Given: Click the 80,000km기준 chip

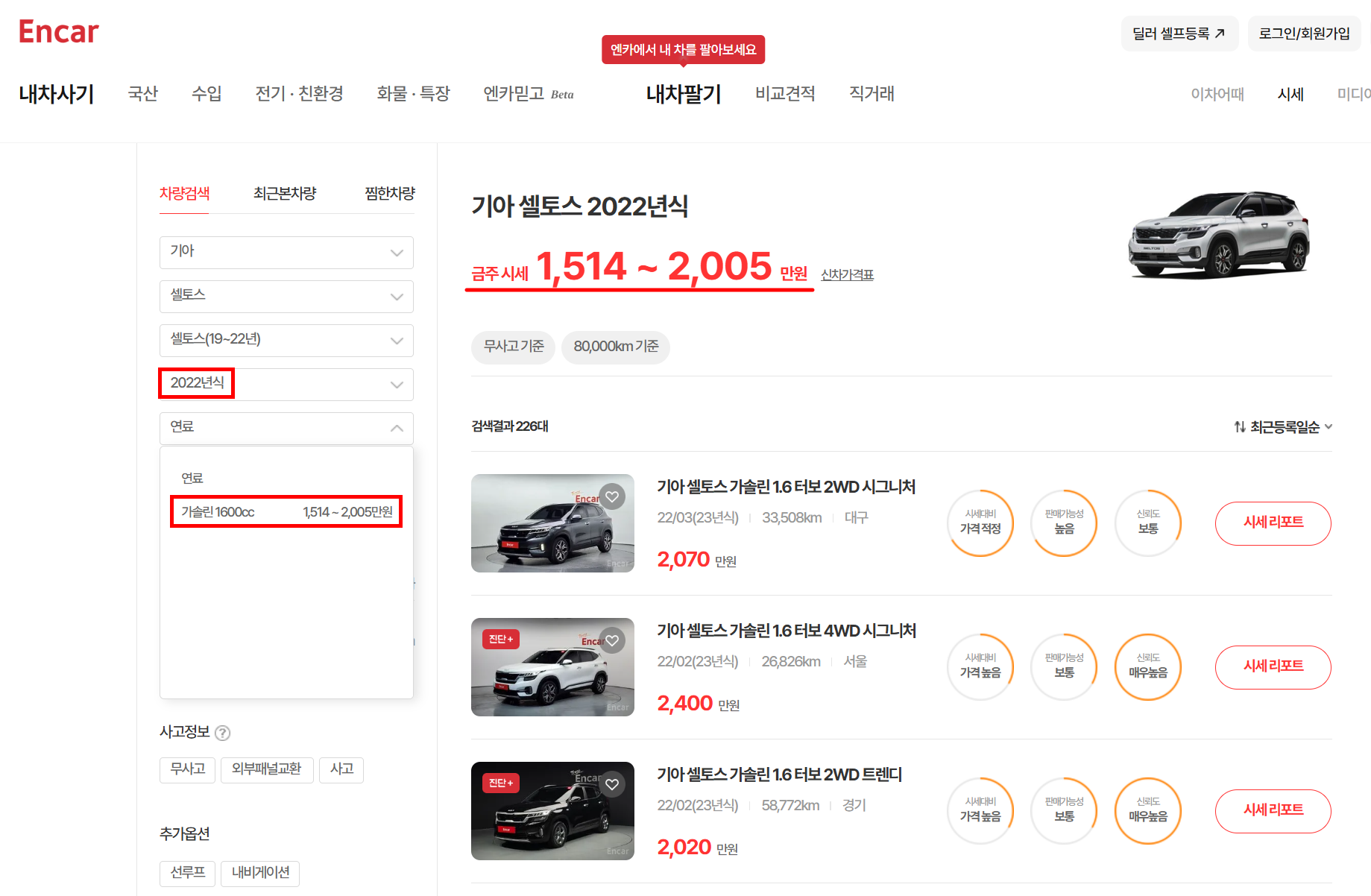Looking at the screenshot, I should pos(616,347).
